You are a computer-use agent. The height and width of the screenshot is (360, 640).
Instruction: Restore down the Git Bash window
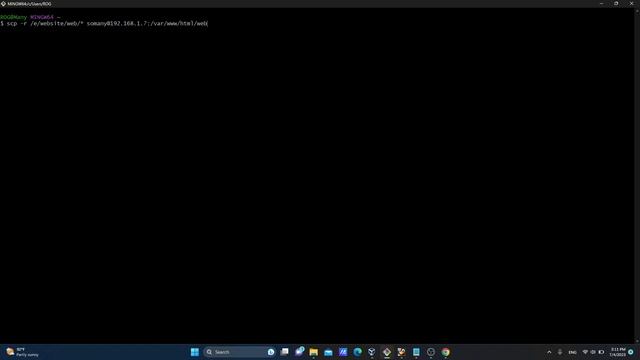[616, 4]
